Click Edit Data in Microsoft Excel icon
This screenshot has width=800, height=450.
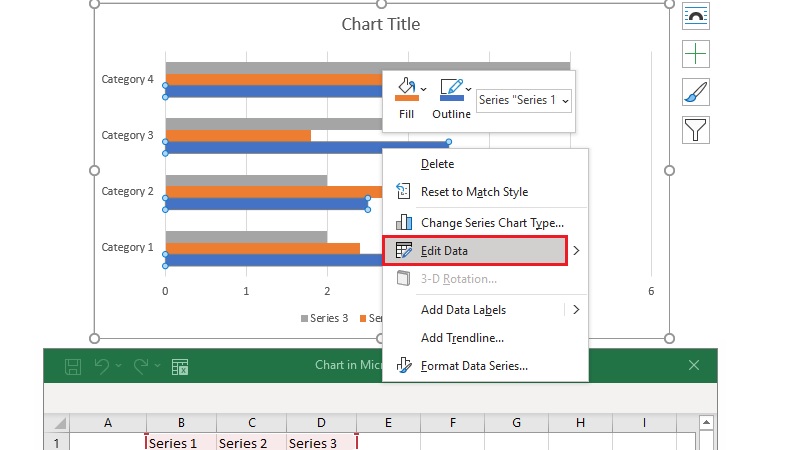180,367
